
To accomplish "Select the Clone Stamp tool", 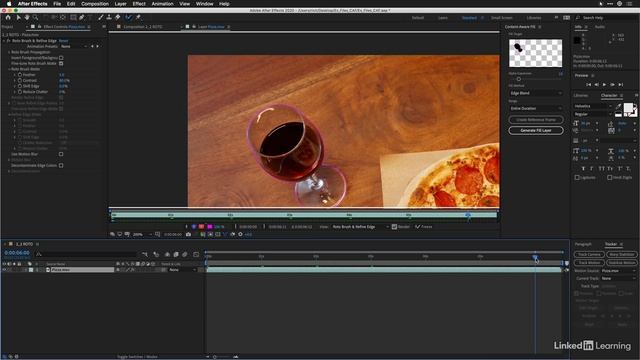I will pyautogui.click(x=109, y=18).
